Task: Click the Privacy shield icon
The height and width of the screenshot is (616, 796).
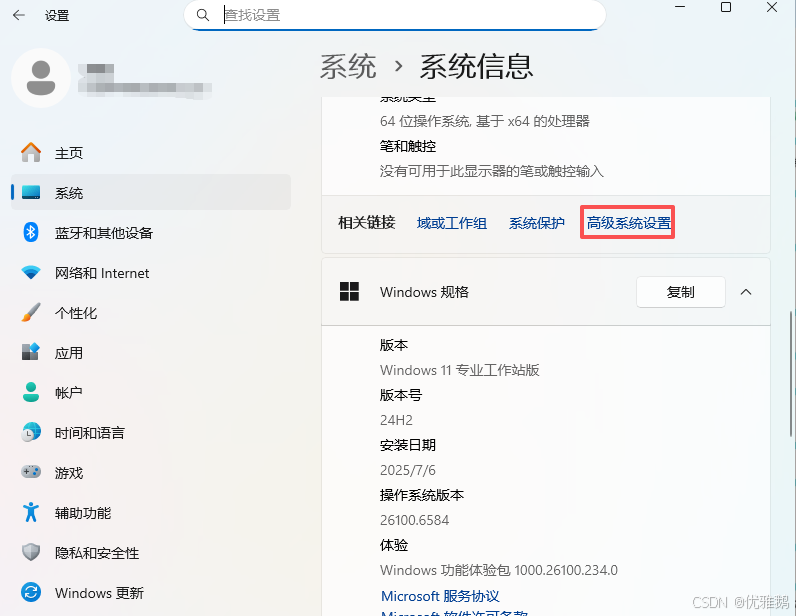Action: (x=31, y=553)
